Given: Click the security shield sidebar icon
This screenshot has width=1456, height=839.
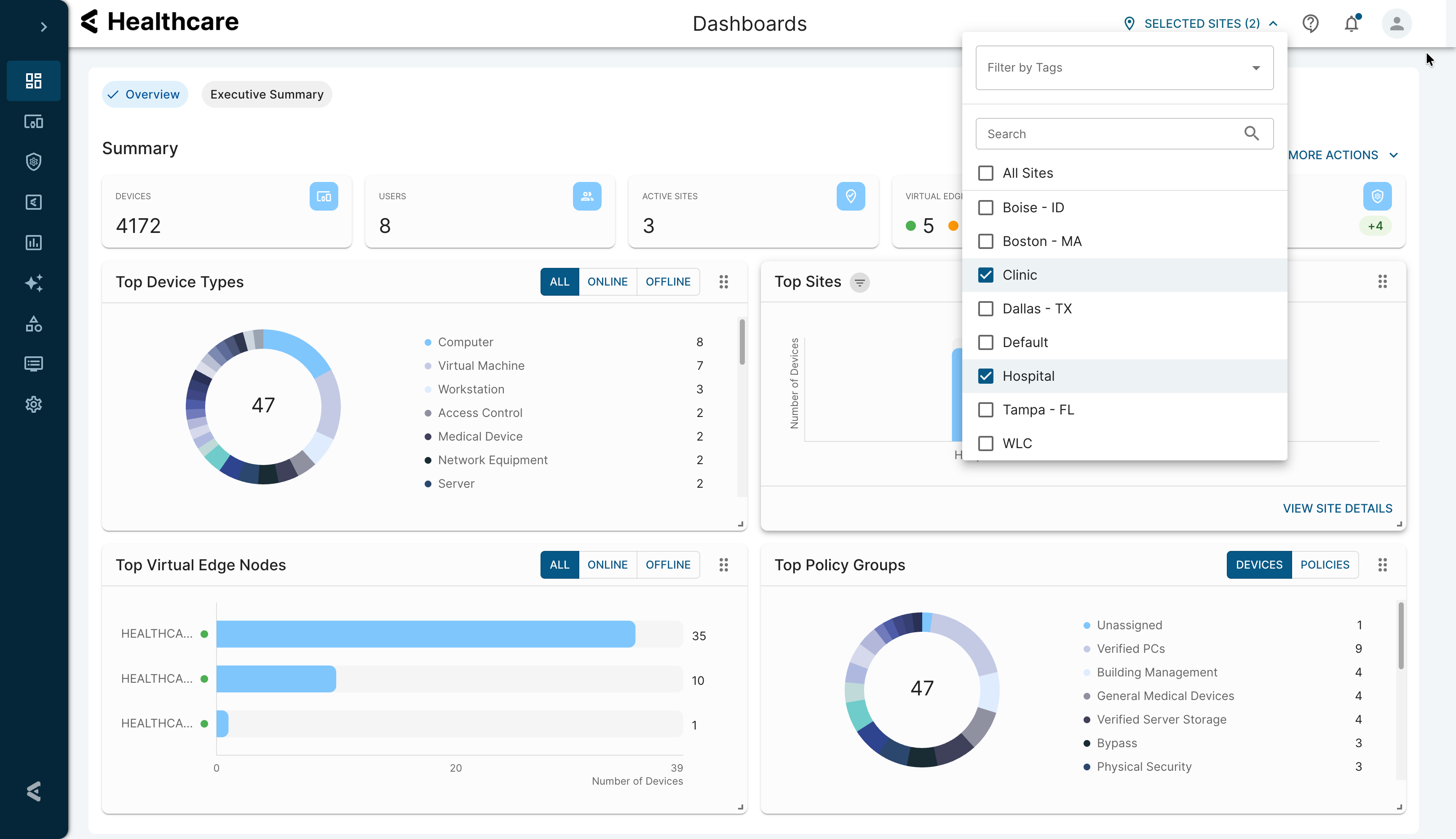Looking at the screenshot, I should [33, 162].
